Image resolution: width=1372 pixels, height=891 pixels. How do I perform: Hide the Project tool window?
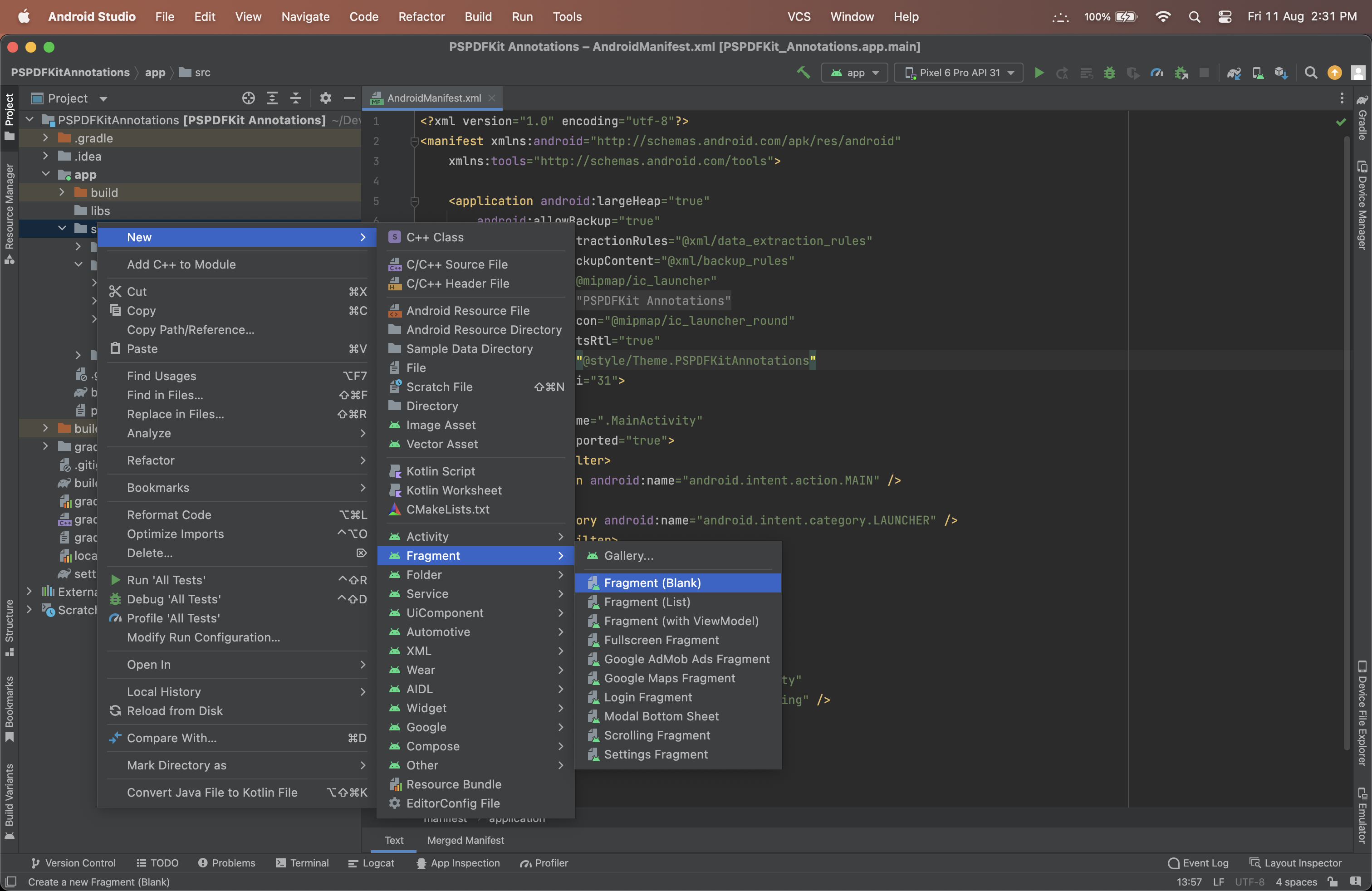tap(349, 98)
